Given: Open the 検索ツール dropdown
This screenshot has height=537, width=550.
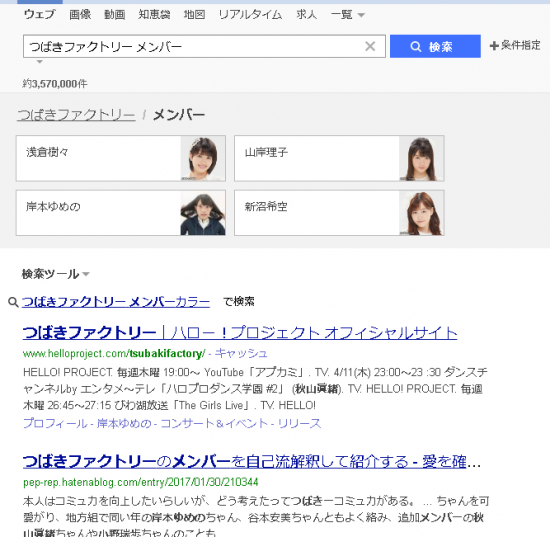Looking at the screenshot, I should click(x=55, y=274).
